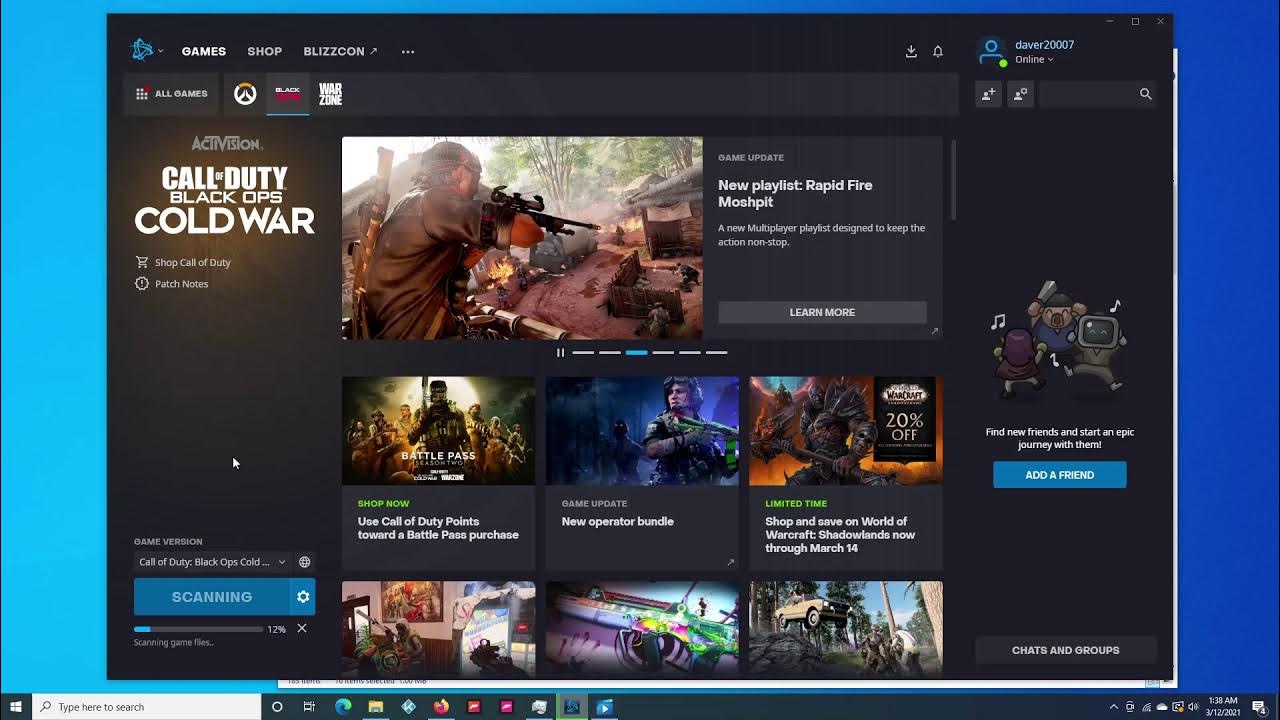Open the New operator bundle card

point(642,473)
